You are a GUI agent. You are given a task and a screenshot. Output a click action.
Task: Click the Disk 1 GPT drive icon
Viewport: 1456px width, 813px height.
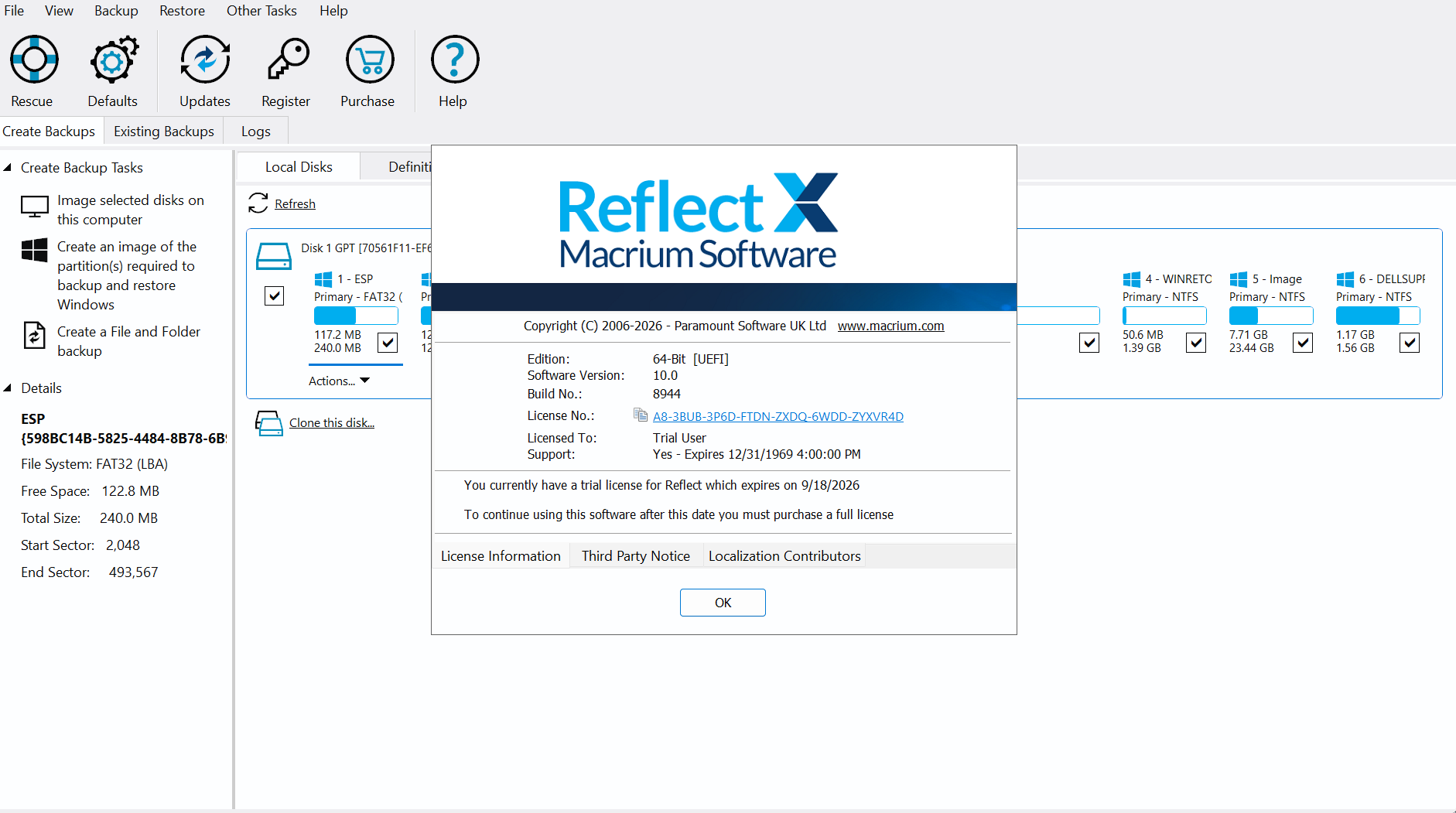click(x=273, y=256)
